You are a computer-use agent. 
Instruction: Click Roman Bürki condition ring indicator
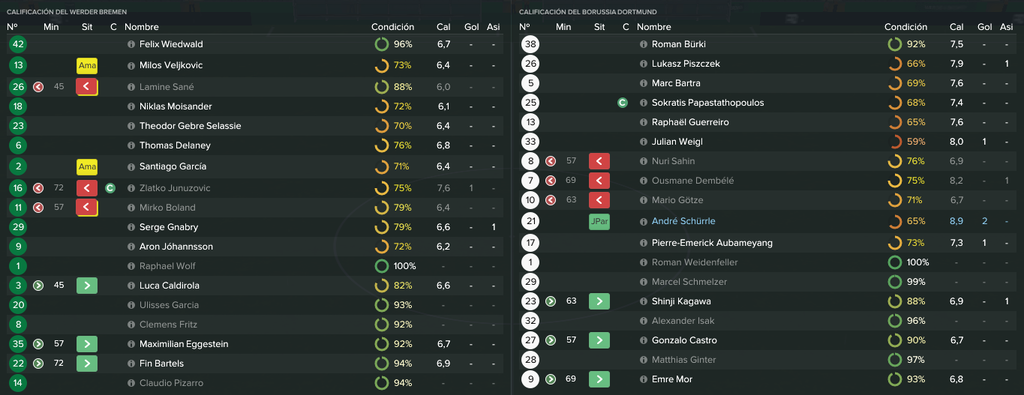[x=895, y=44]
